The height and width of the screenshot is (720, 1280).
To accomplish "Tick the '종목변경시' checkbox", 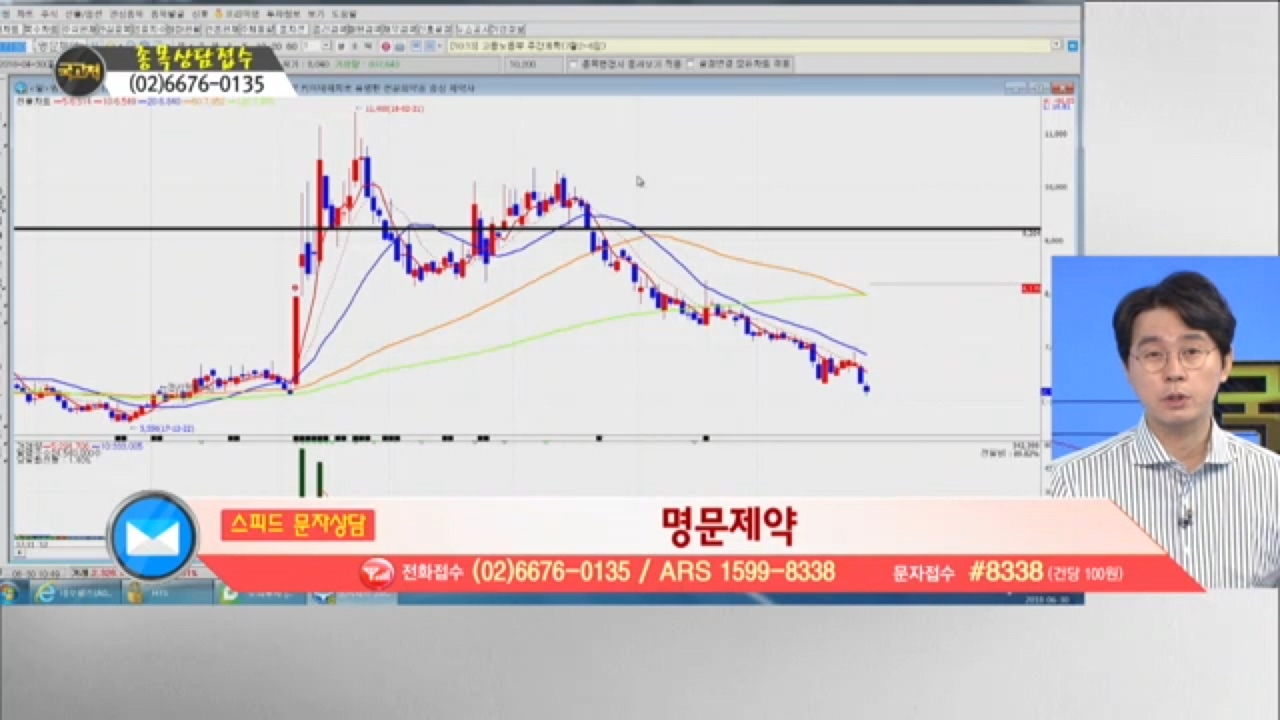I will pos(574,63).
